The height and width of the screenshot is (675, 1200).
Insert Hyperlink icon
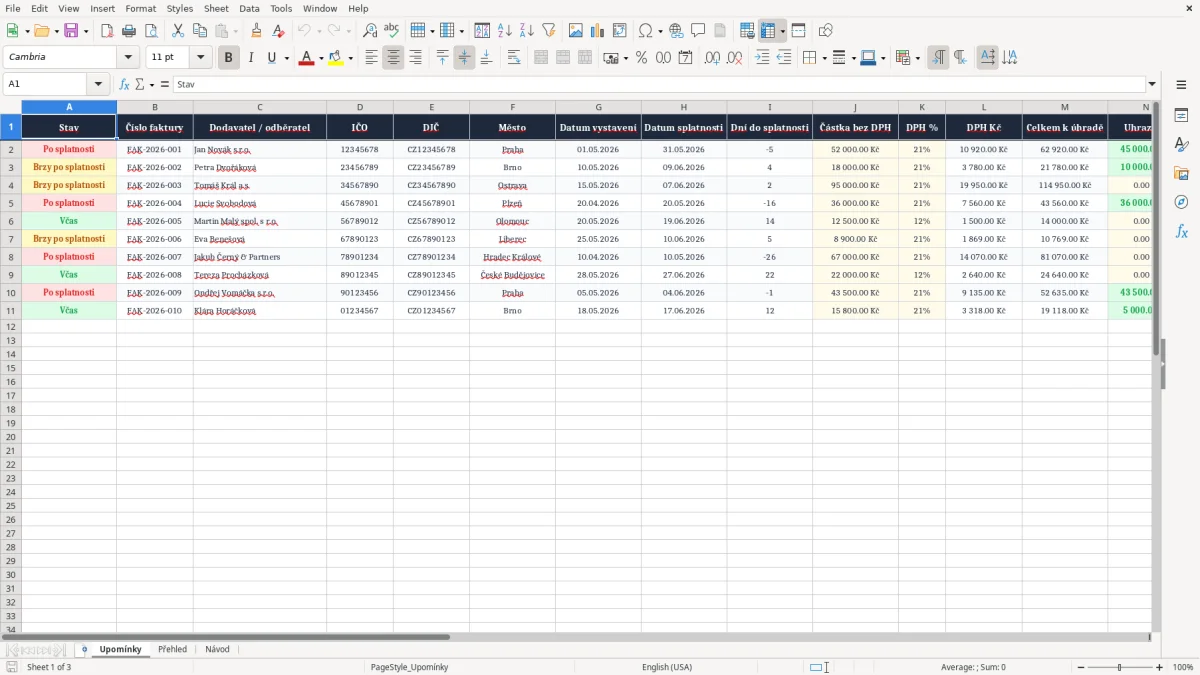click(676, 31)
